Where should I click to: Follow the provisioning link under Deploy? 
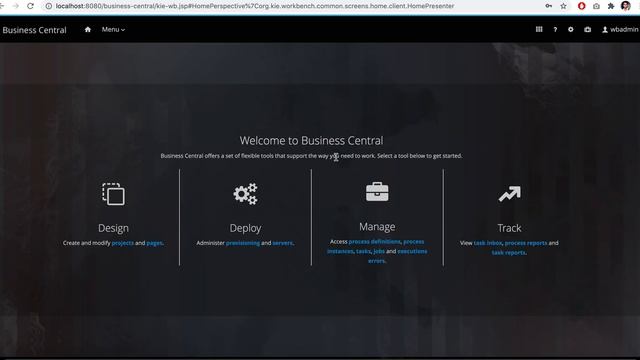point(243,243)
